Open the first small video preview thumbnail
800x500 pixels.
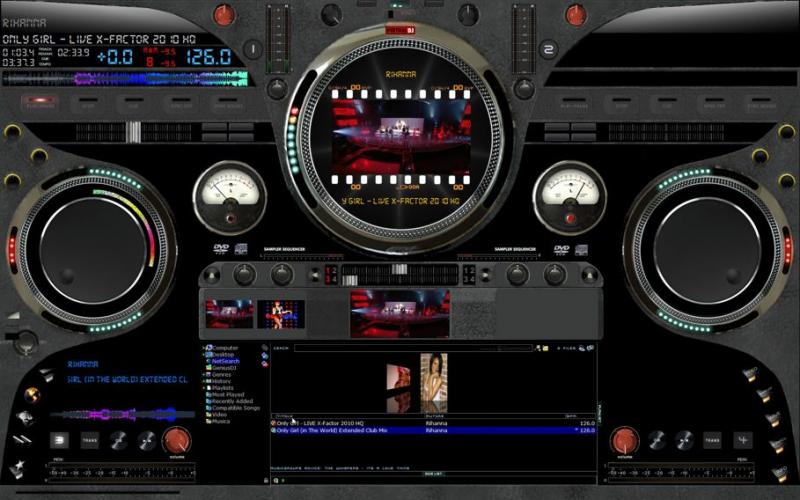[x=229, y=314]
